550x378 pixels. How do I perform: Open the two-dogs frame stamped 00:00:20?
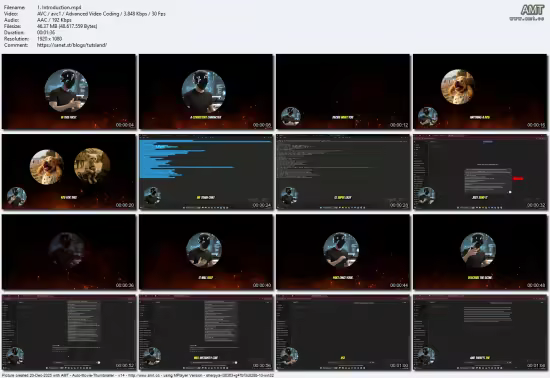[x=69, y=172]
